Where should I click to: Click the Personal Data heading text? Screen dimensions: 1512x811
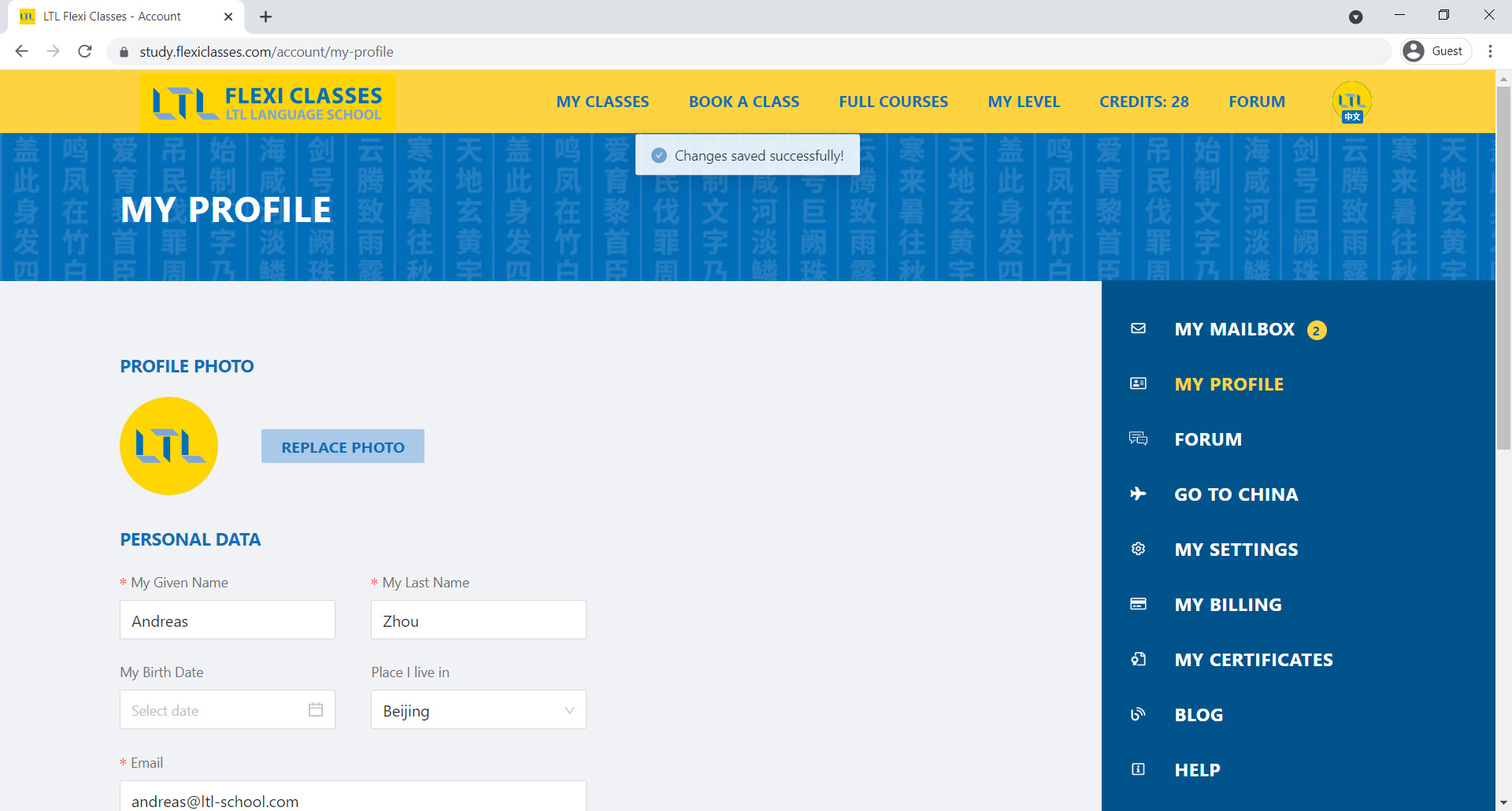(x=190, y=539)
